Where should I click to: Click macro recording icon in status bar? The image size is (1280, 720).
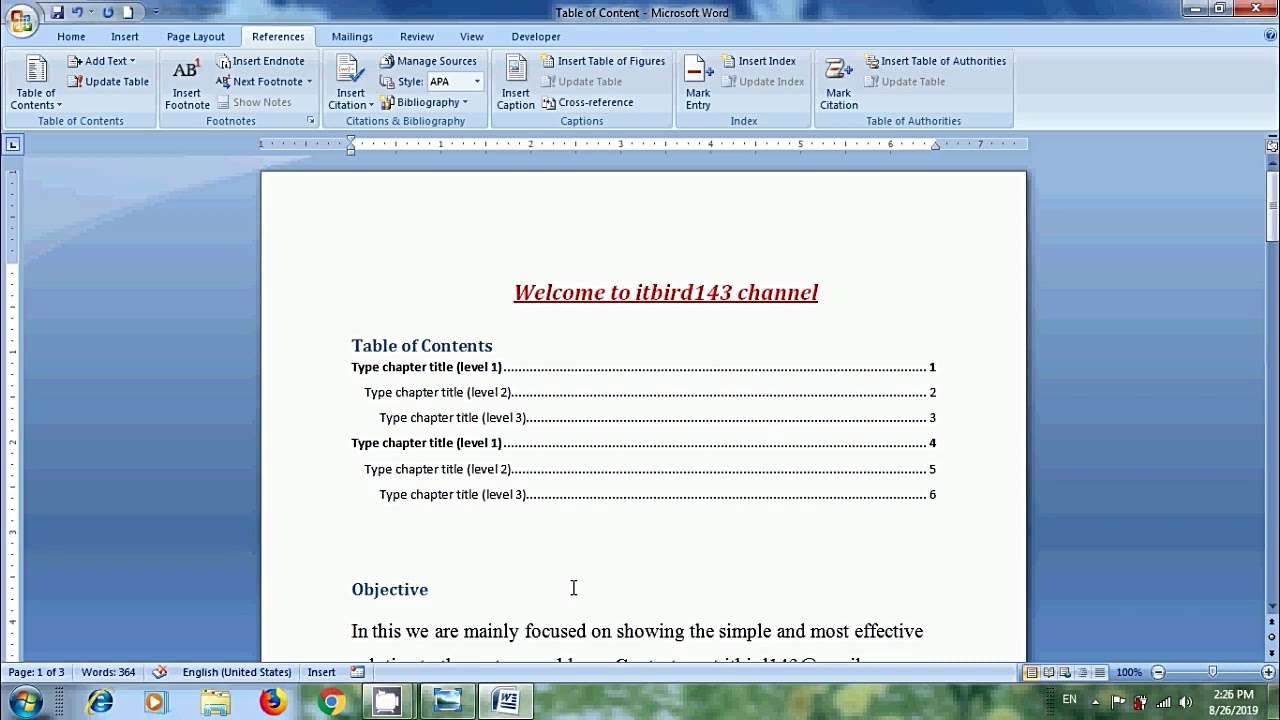click(357, 672)
